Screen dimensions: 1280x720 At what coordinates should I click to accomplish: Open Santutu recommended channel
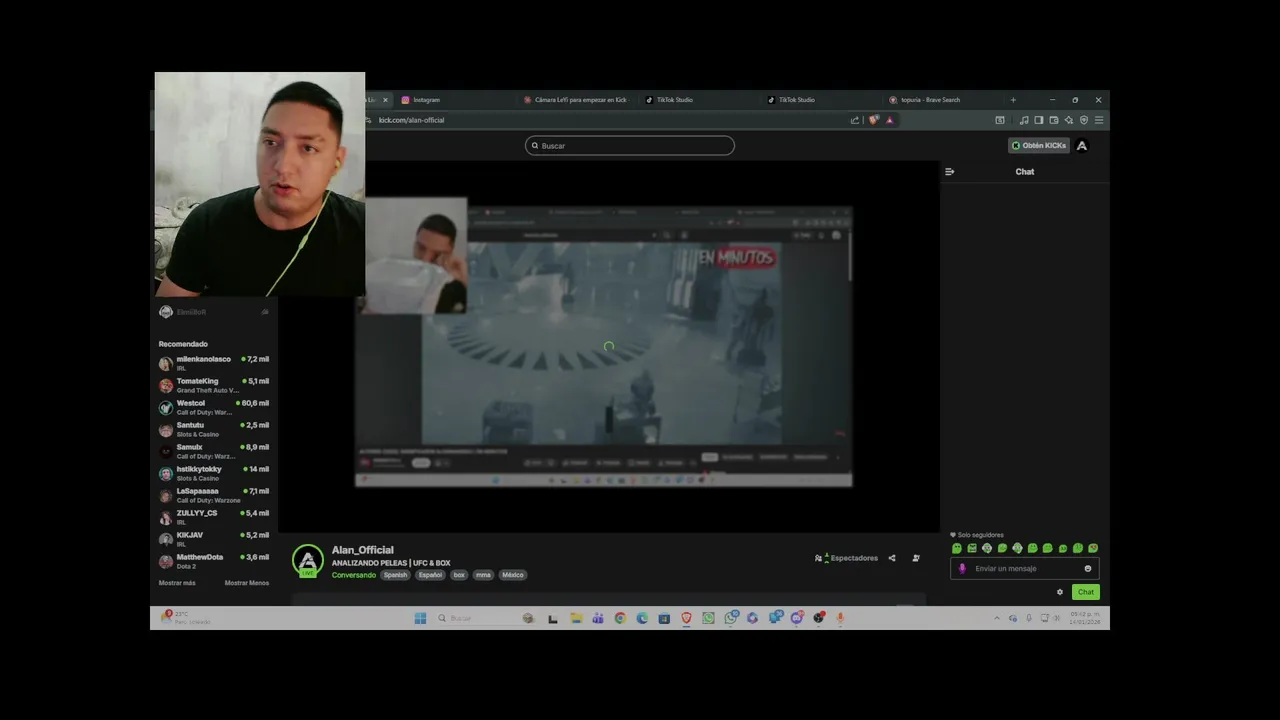tap(214, 429)
